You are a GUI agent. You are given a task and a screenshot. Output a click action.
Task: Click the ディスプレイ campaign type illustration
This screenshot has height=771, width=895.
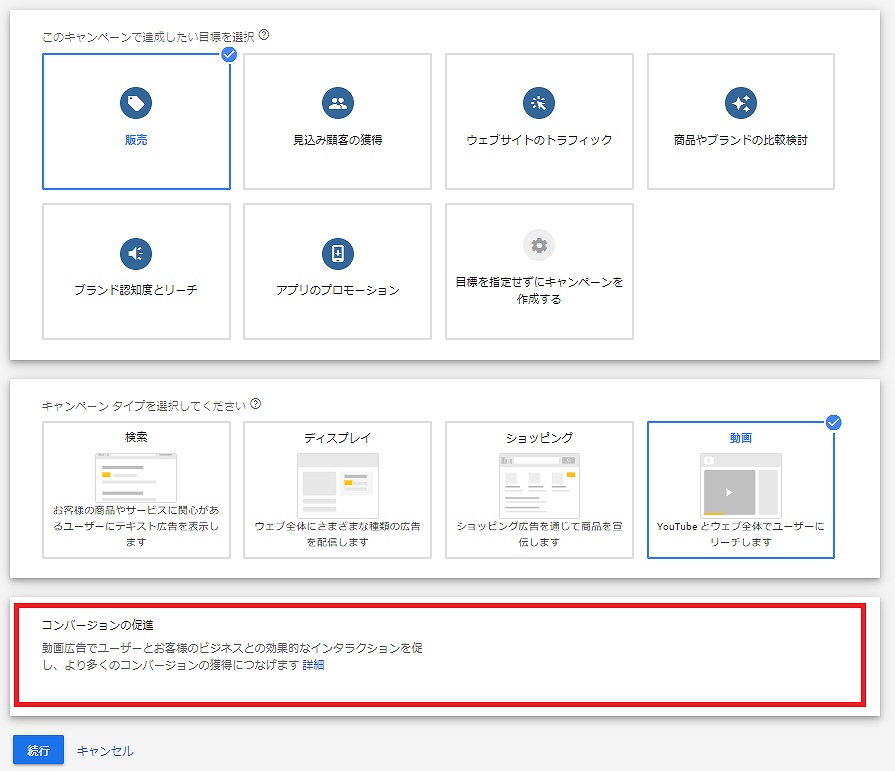(338, 485)
